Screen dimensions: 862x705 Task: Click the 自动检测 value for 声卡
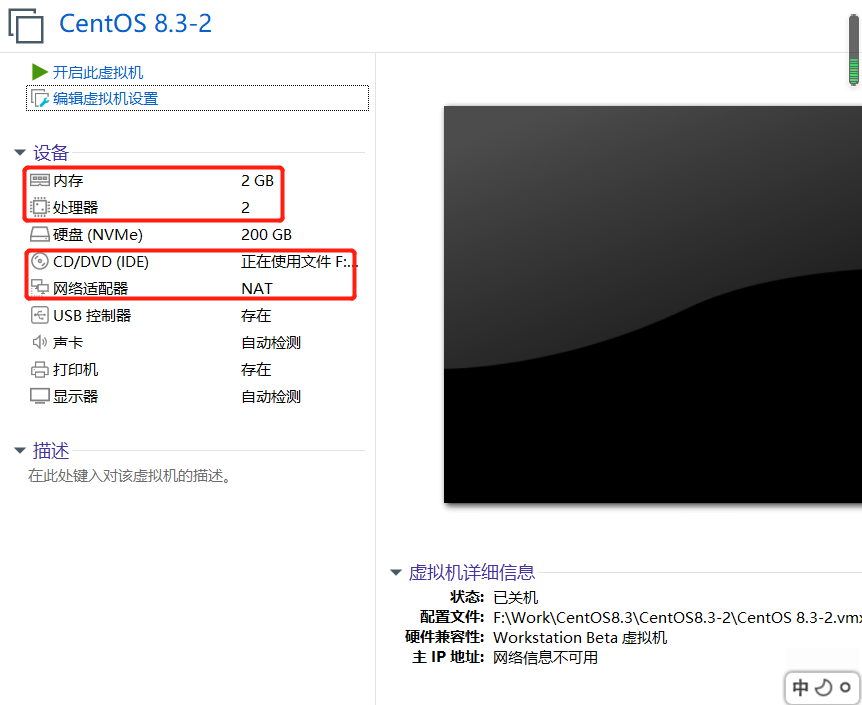pos(271,342)
